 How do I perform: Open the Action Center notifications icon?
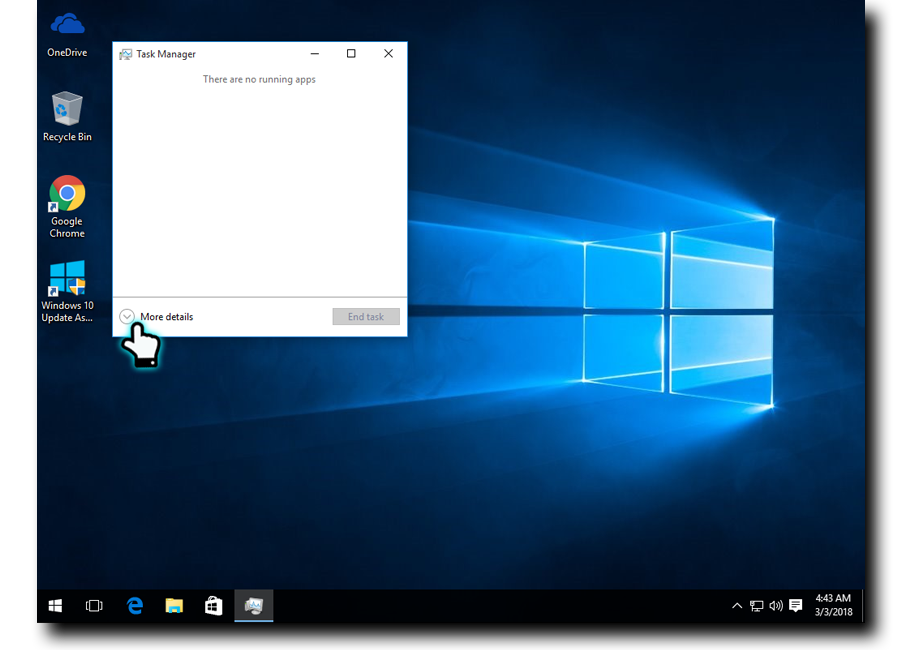coord(796,606)
